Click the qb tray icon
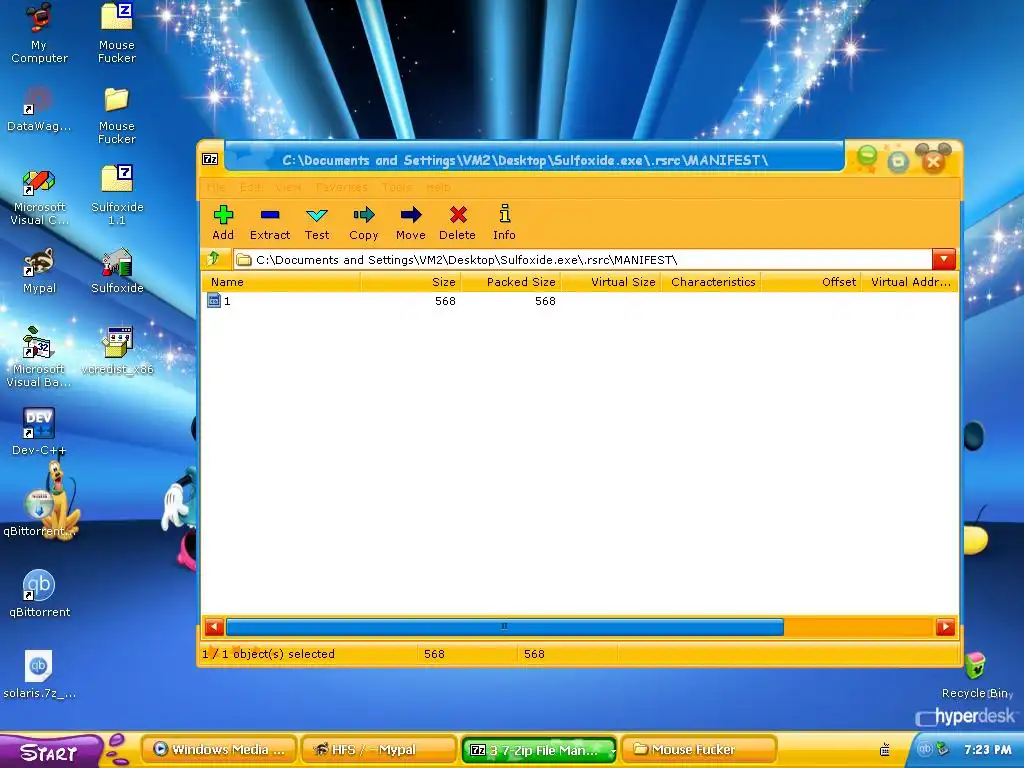 coord(924,749)
